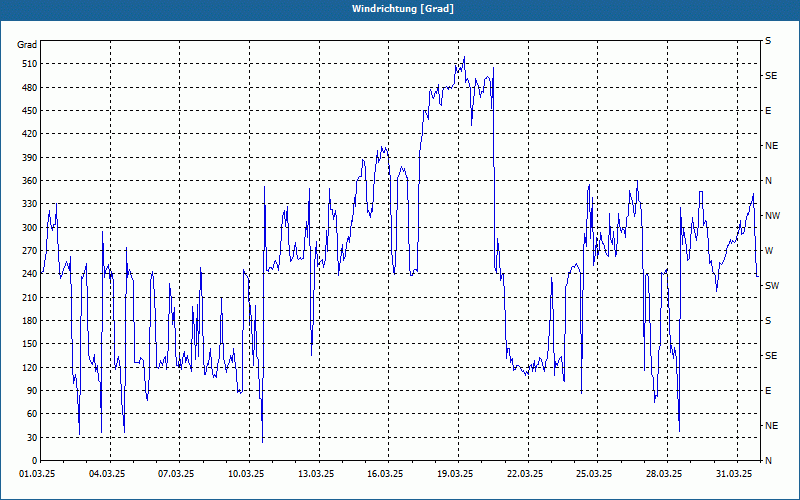Image resolution: width=800 pixels, height=500 pixels.
Task: Pick the N compass label level with 360
Action: [x=768, y=181]
